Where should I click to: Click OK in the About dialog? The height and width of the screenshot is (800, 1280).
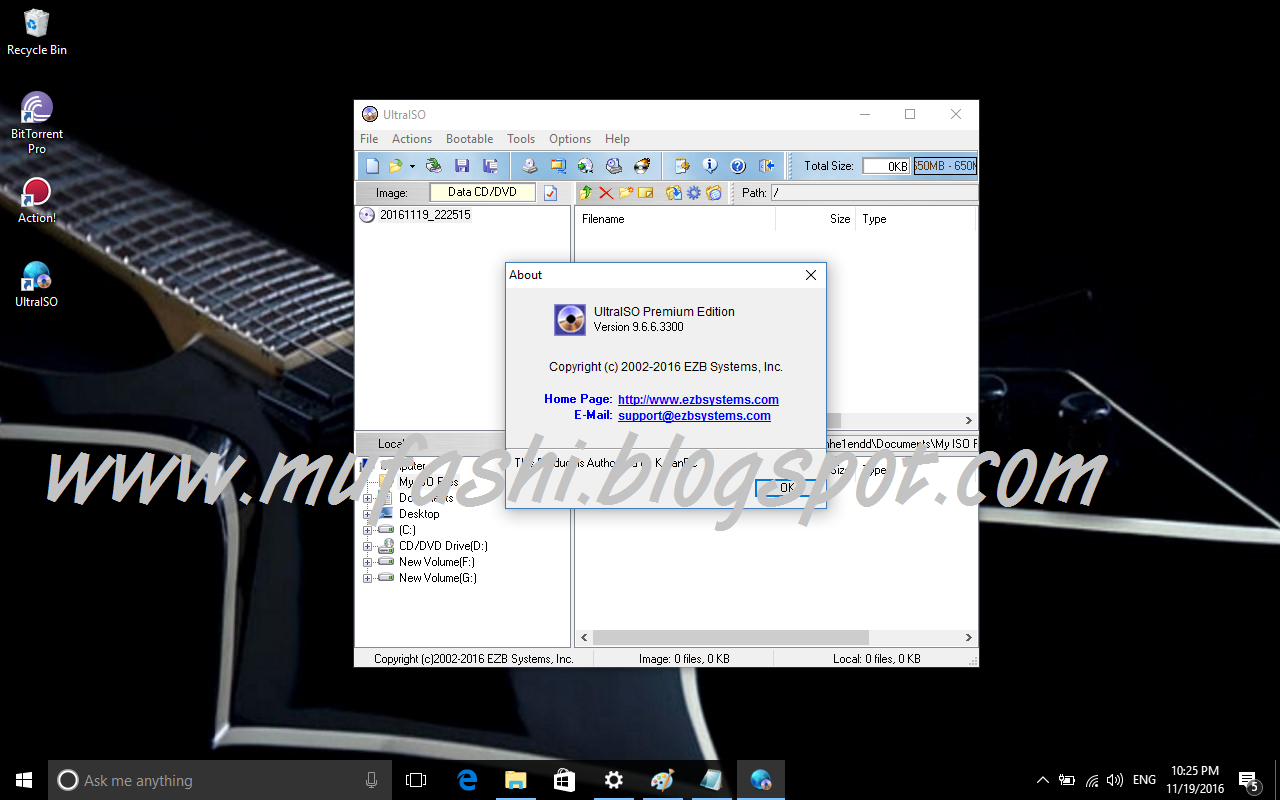tap(787, 488)
